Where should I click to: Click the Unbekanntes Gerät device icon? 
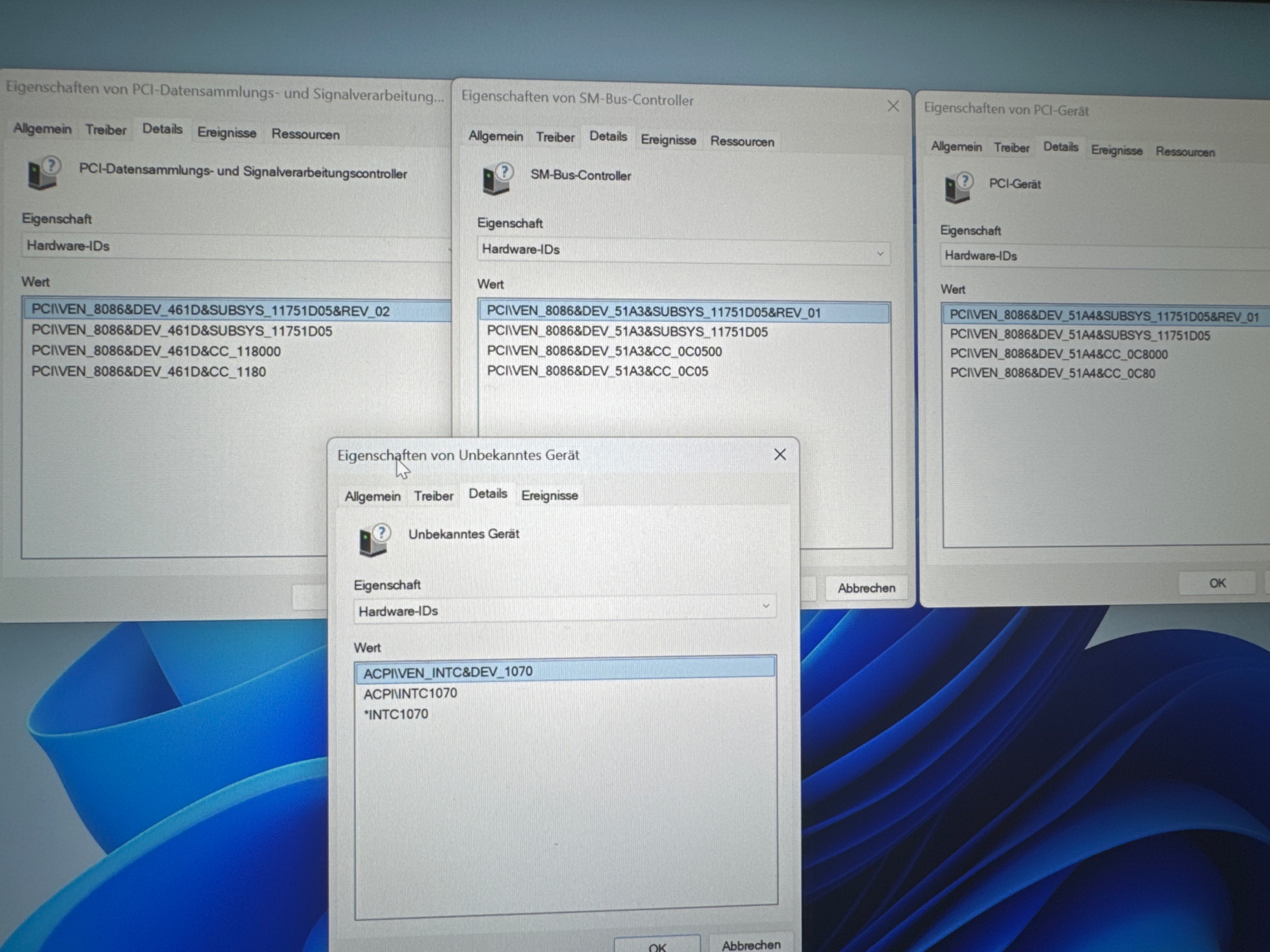[x=374, y=539]
